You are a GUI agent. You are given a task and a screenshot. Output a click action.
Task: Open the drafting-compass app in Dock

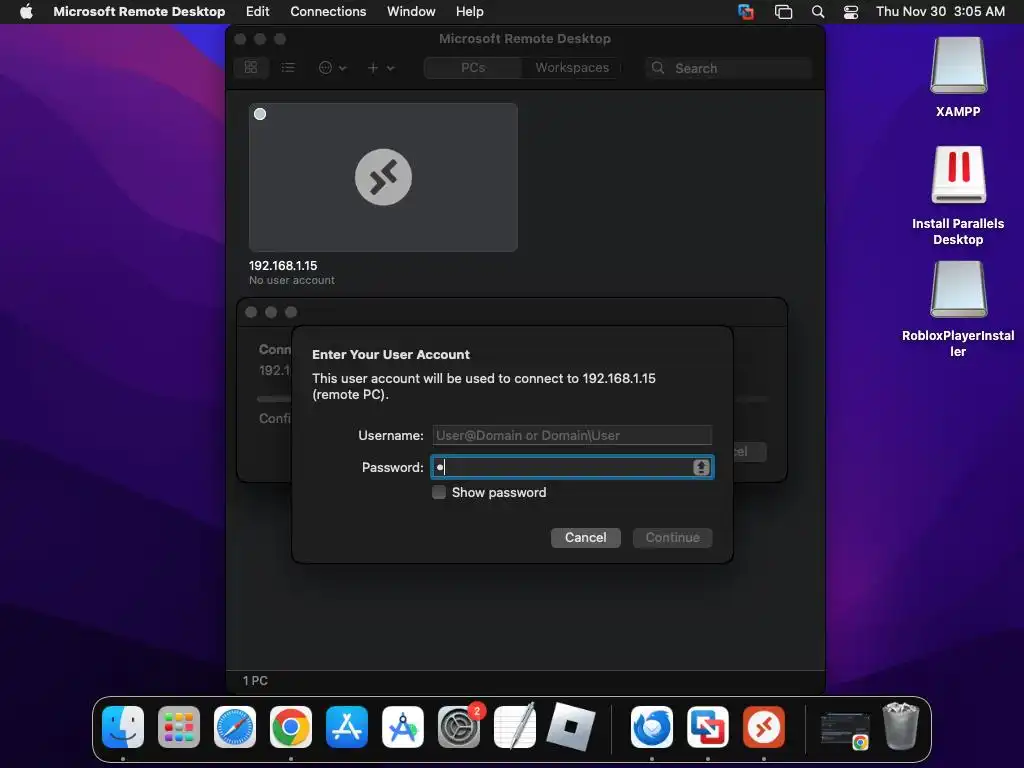click(x=403, y=727)
